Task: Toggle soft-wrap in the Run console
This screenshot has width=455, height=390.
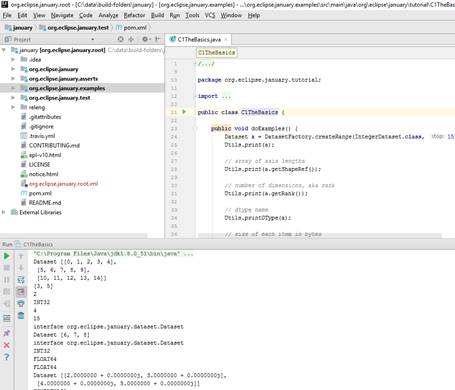Action: point(21,280)
